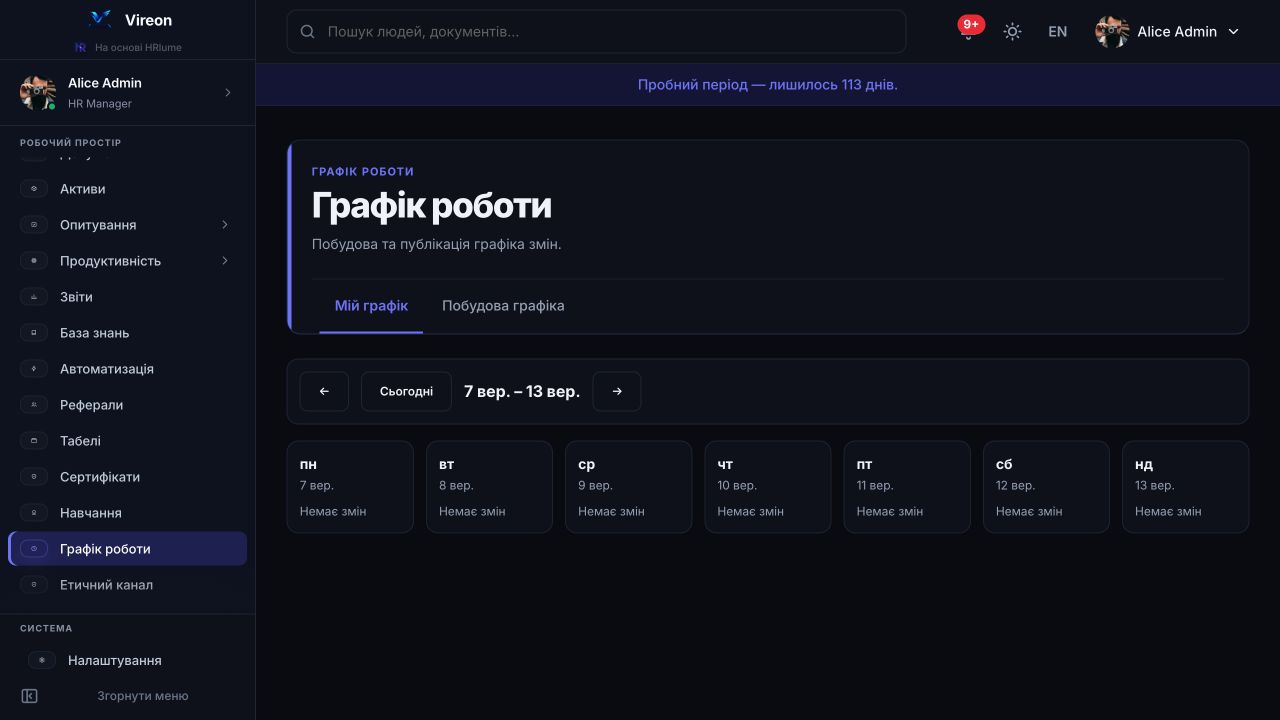This screenshot has height=720, width=1280.
Task: Go to previous week with left arrow
Action: click(x=324, y=392)
